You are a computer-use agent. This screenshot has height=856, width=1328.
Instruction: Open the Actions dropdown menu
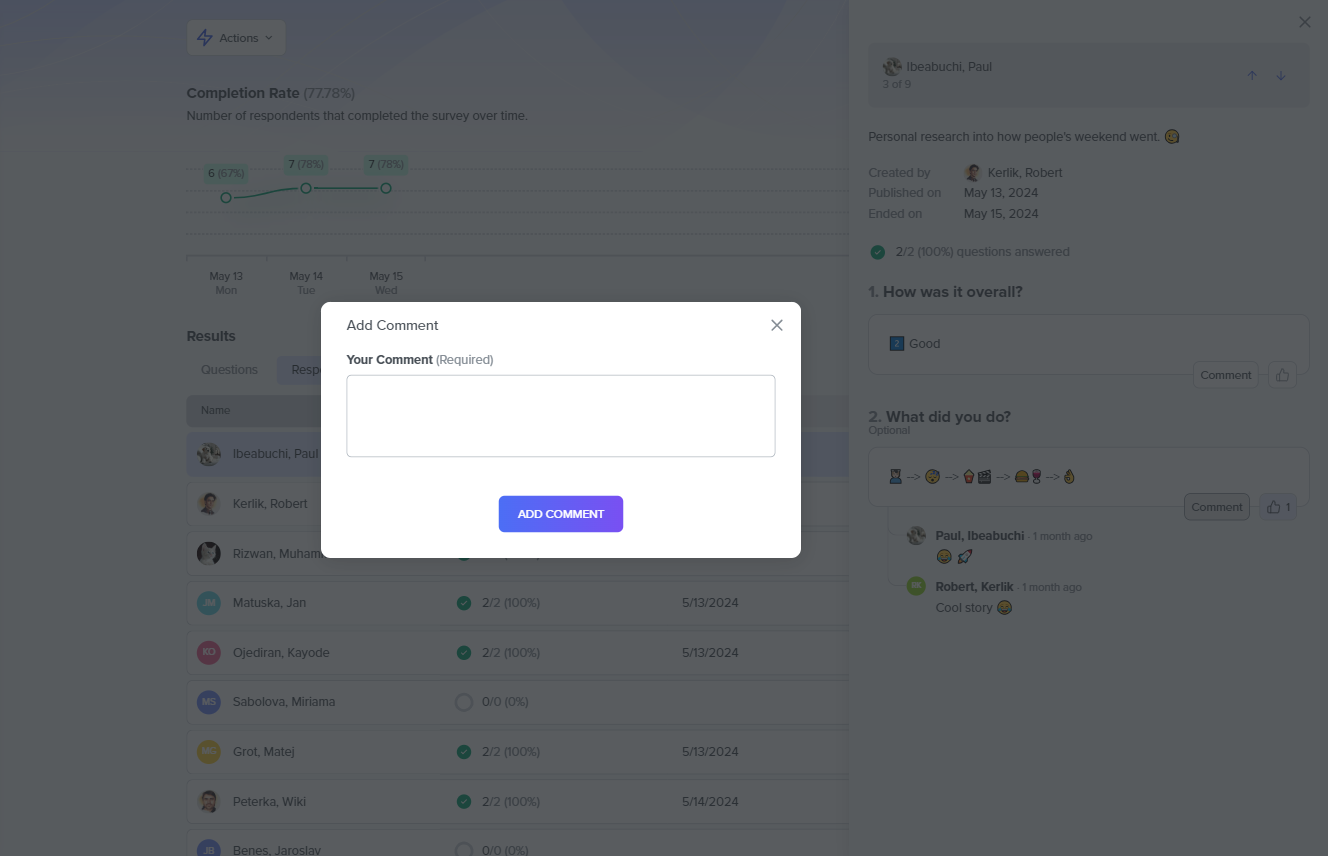(236, 38)
